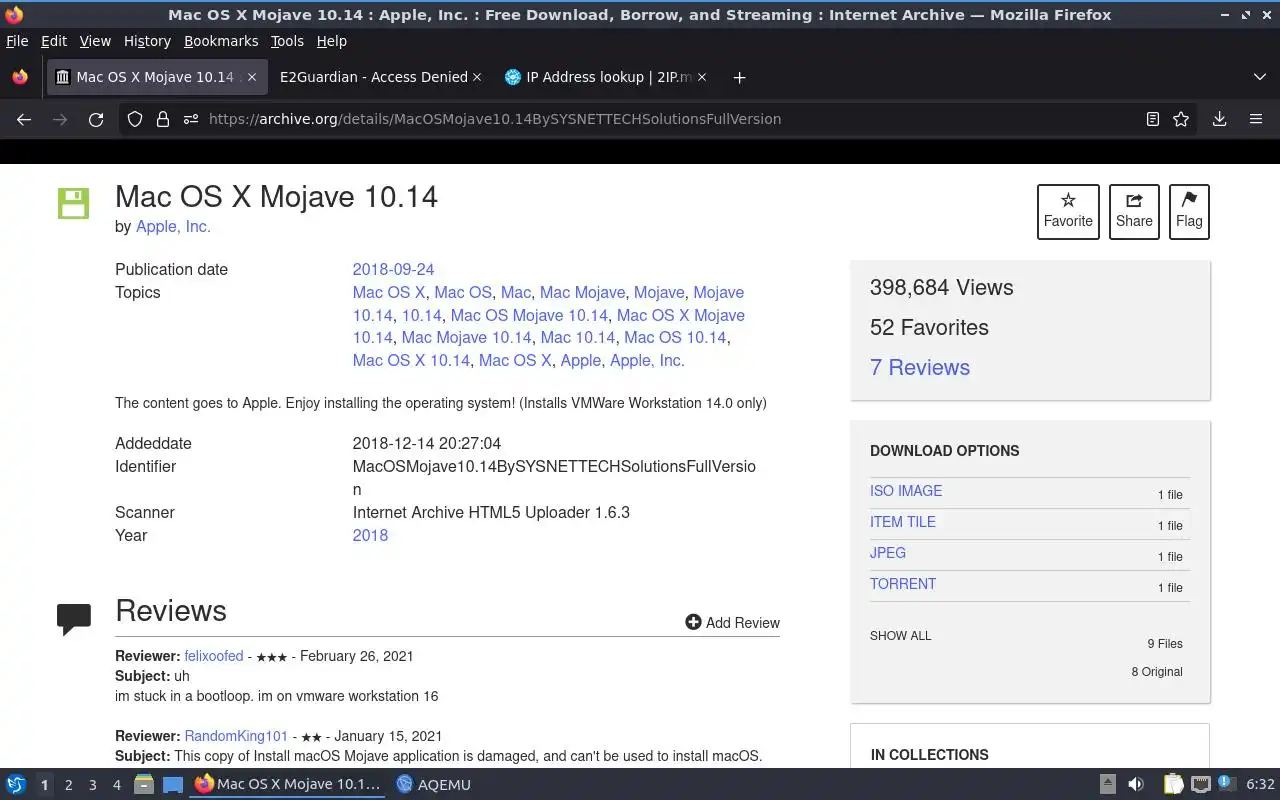Open the Firefox downloads panel
The image size is (1280, 800).
pyautogui.click(x=1219, y=119)
